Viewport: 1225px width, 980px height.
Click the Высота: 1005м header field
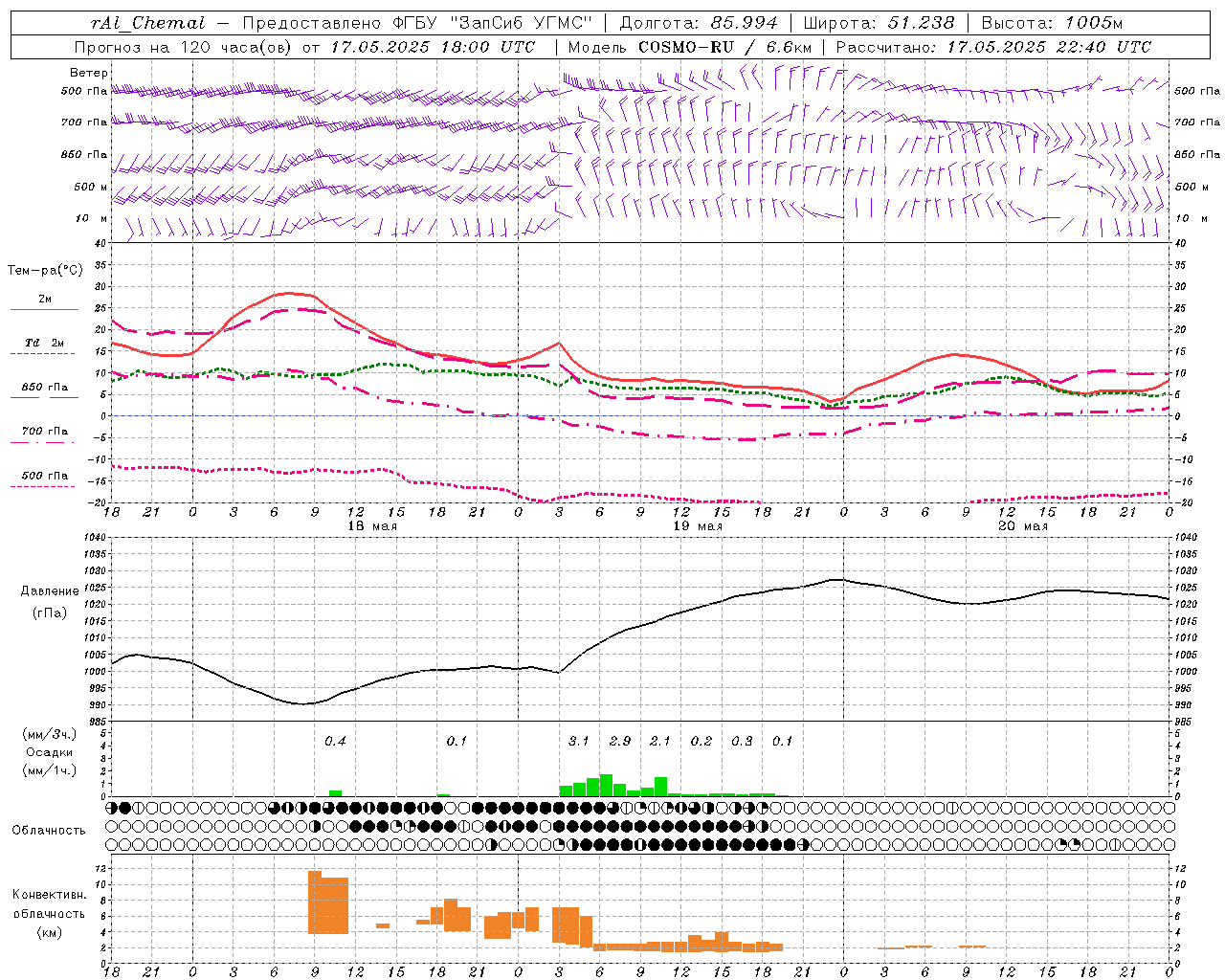[x=1053, y=23]
